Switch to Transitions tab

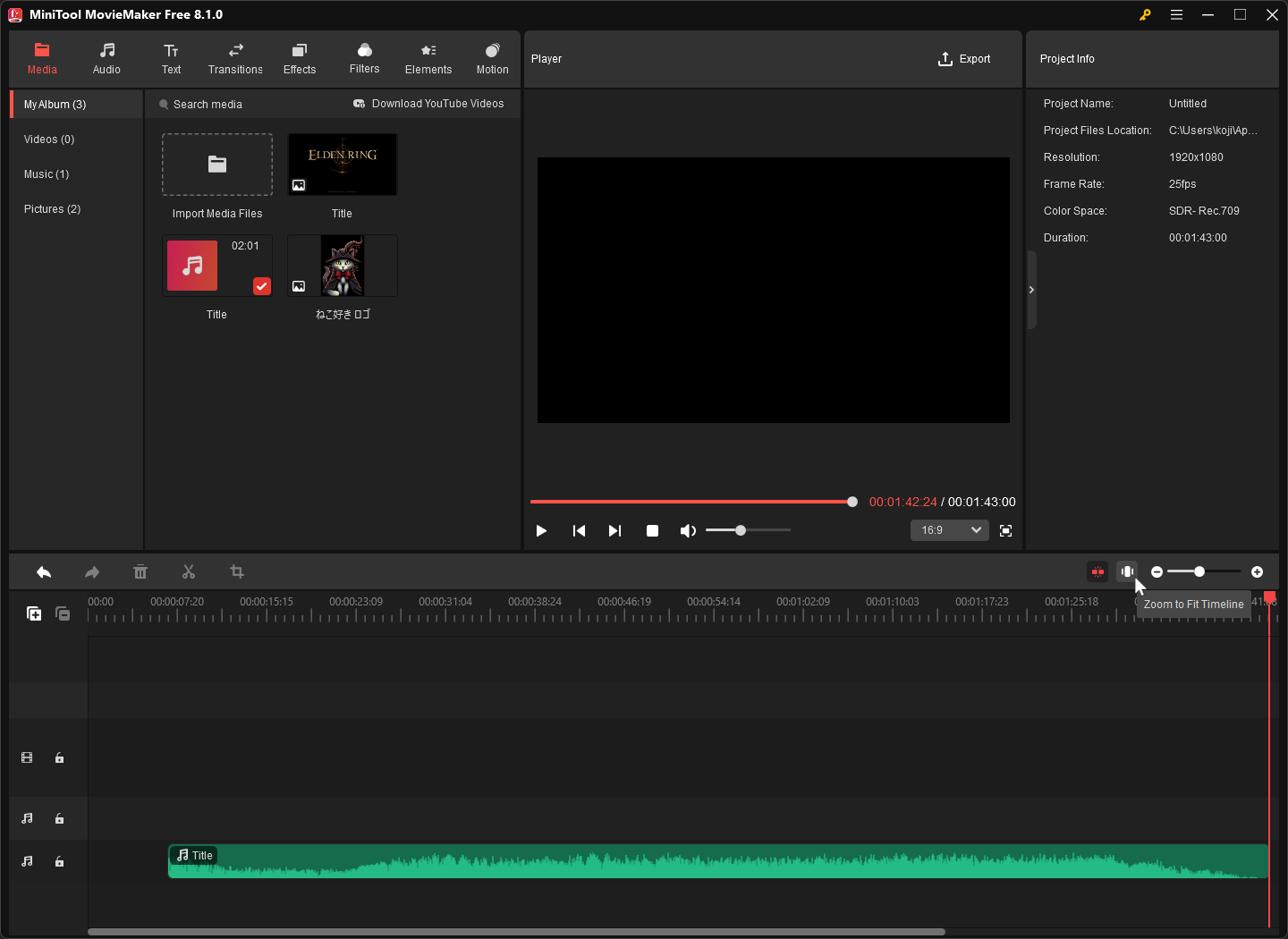(235, 59)
